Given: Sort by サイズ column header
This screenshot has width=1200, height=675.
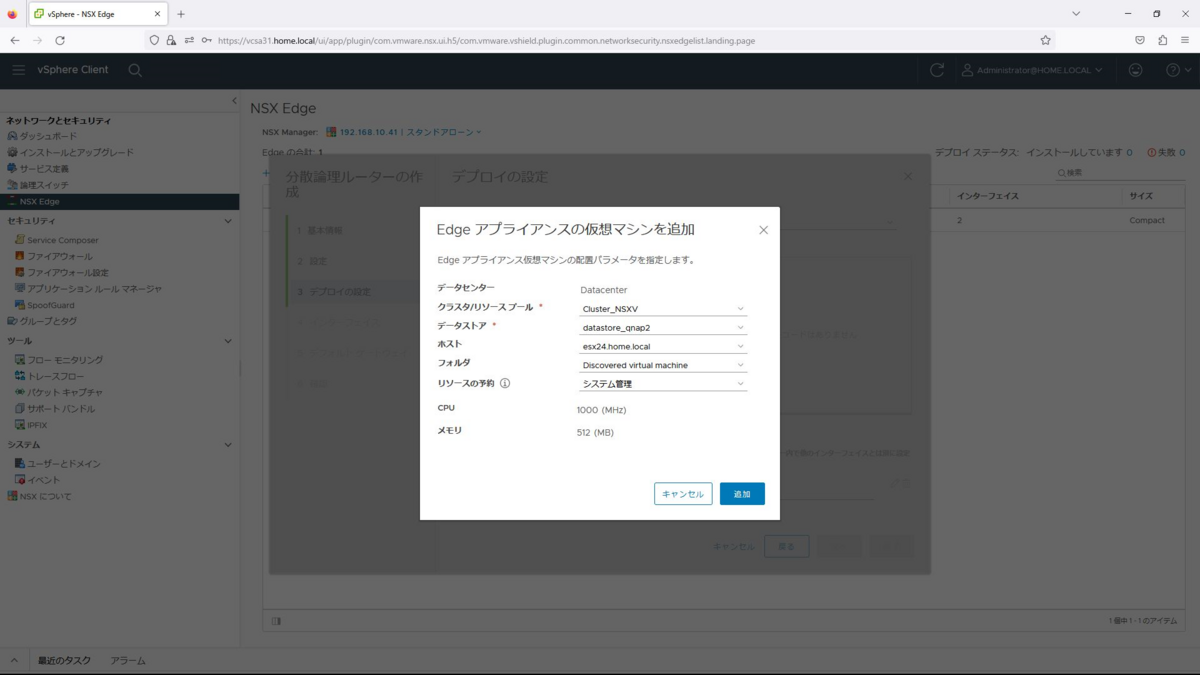Looking at the screenshot, I should [x=1141, y=196].
